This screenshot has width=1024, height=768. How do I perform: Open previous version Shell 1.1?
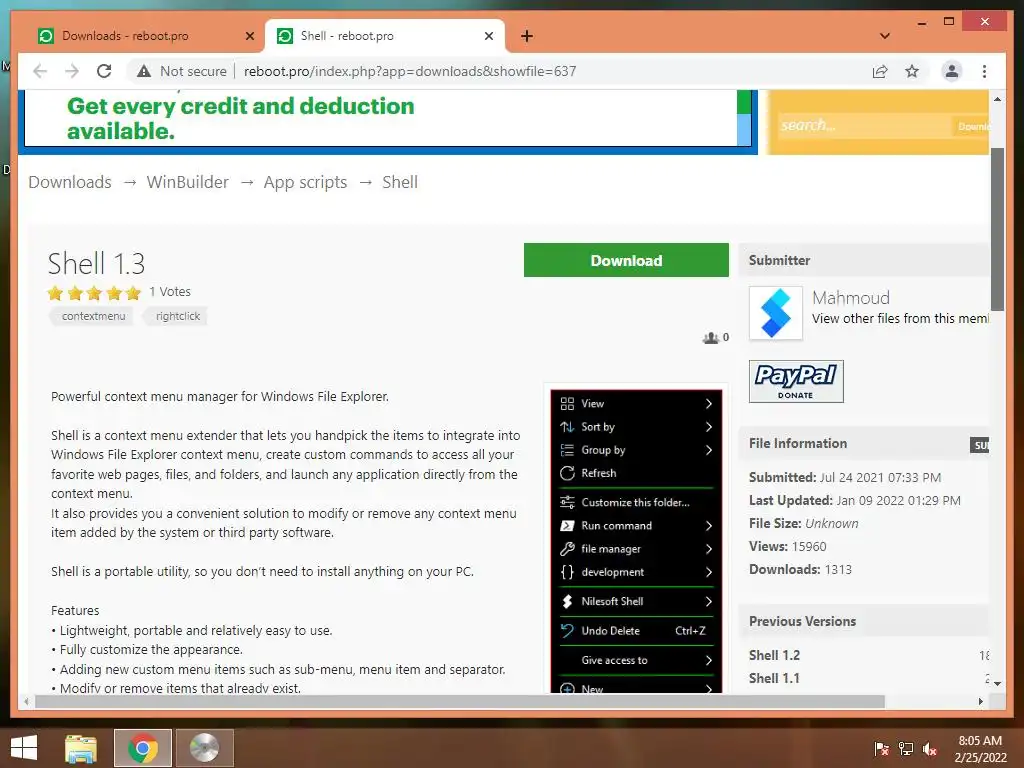tap(774, 679)
